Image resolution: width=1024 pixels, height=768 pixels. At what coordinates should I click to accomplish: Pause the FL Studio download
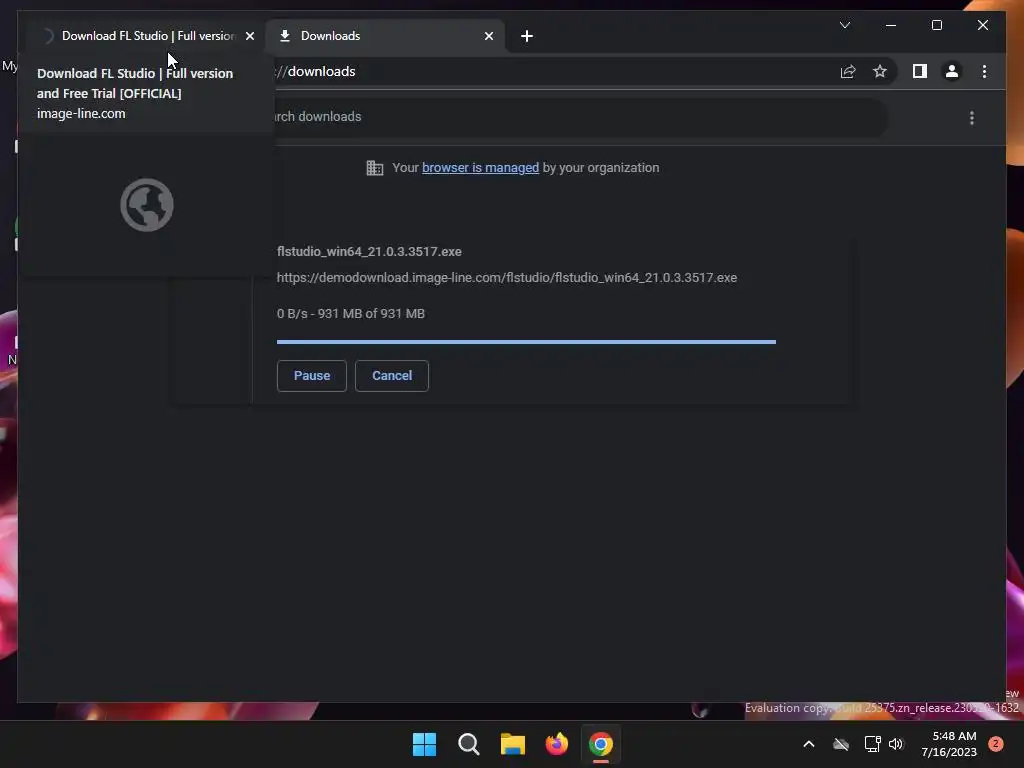[312, 376]
